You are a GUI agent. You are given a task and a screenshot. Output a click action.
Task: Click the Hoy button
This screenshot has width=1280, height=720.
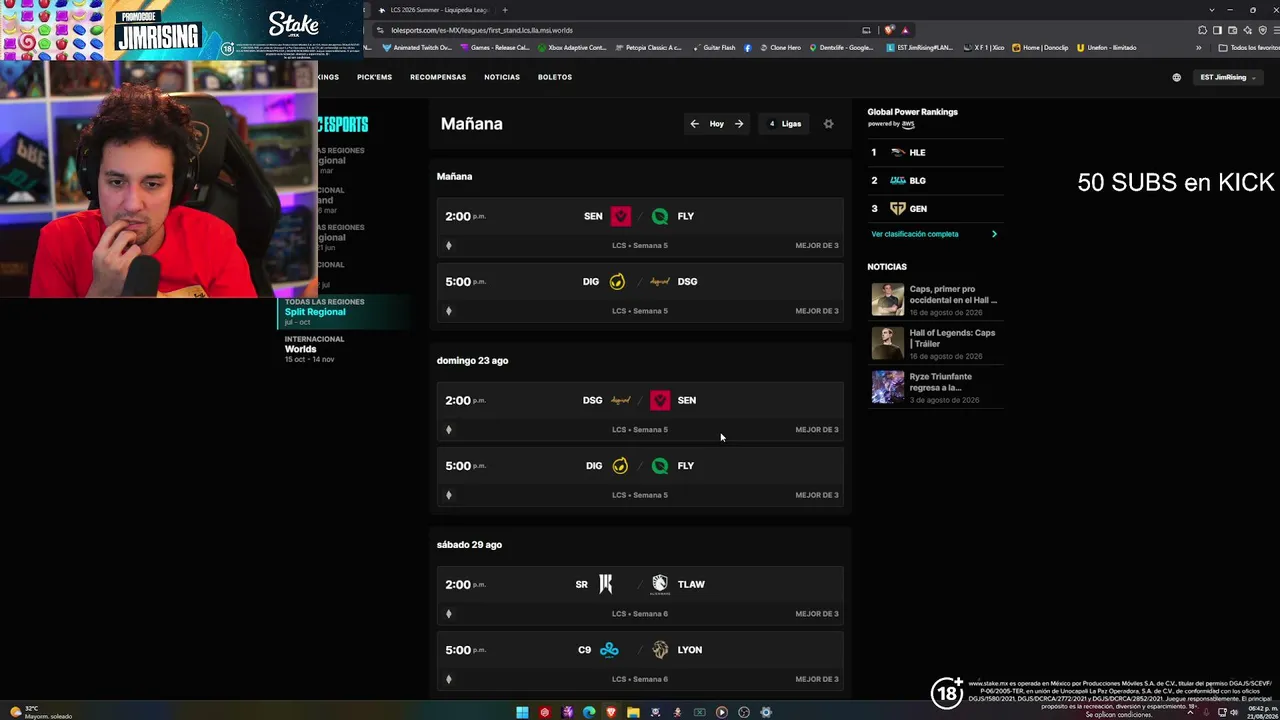pyautogui.click(x=717, y=124)
